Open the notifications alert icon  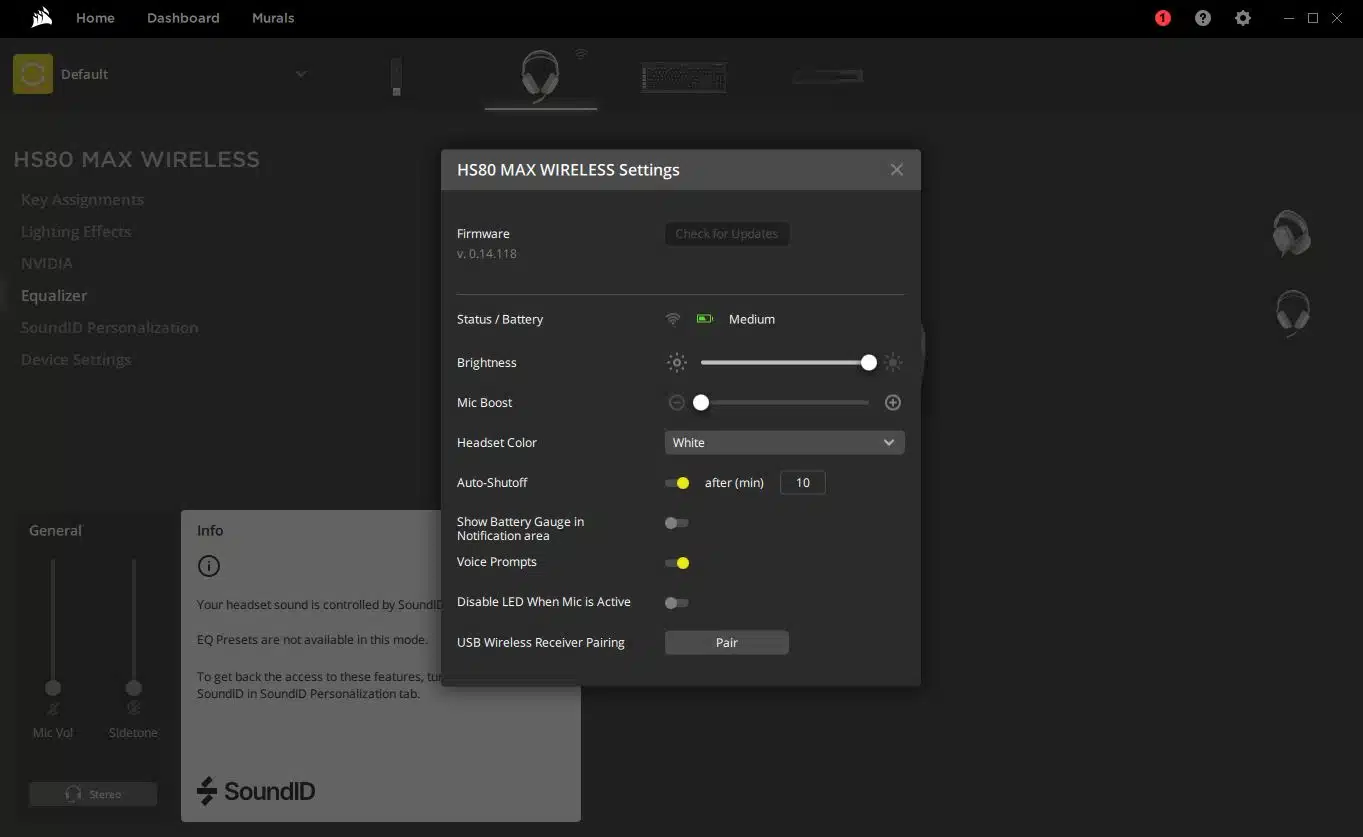pyautogui.click(x=1163, y=18)
